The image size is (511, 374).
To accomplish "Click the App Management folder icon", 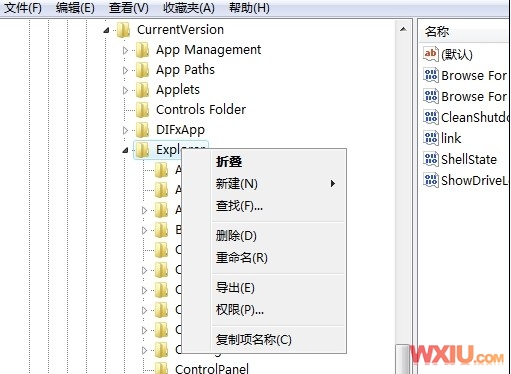I will click(143, 50).
